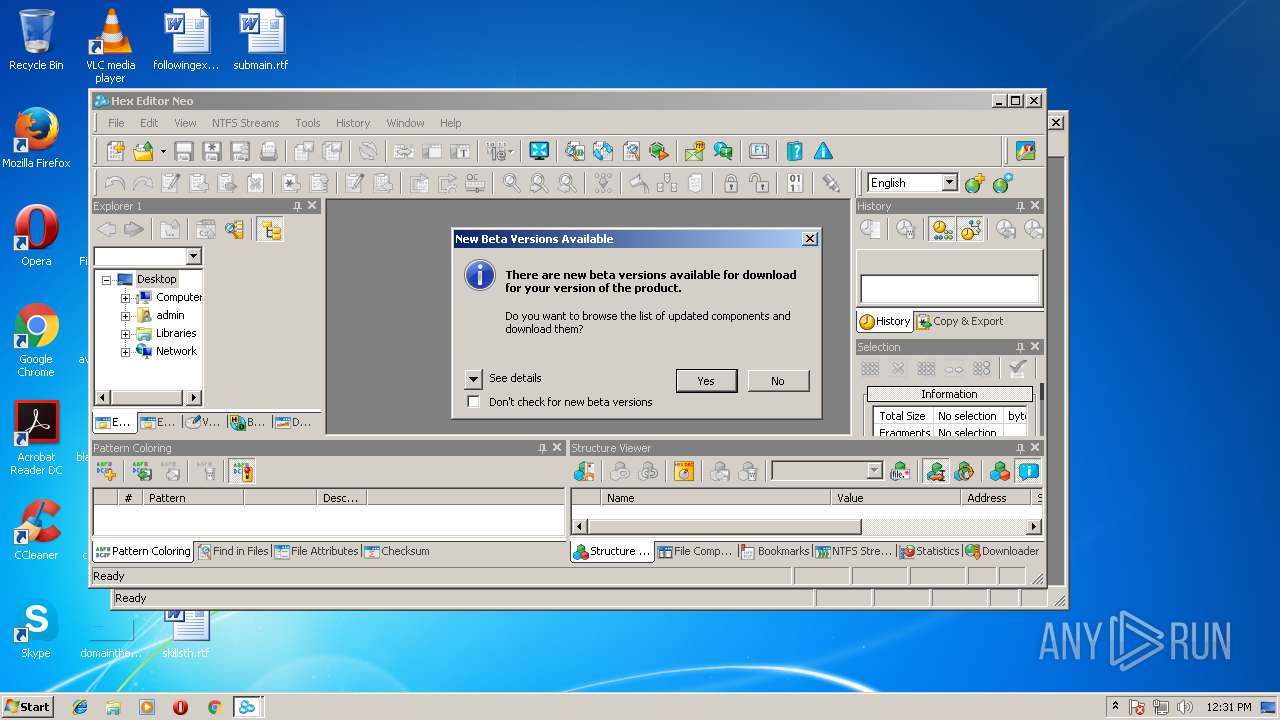Open the NTFS Streams menu
The height and width of the screenshot is (720, 1280).
click(245, 123)
